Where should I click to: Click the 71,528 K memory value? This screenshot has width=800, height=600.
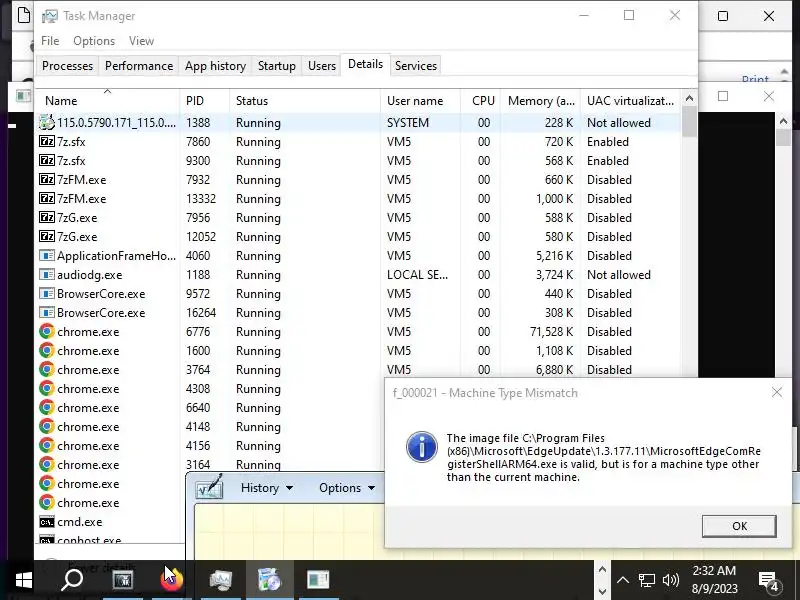point(552,332)
